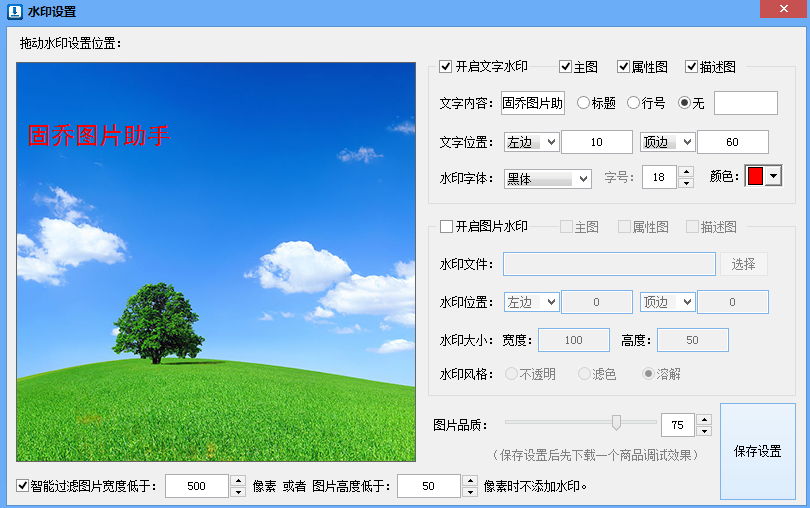
Task: Increase 图片品质 with the up arrow
Action: tap(704, 420)
